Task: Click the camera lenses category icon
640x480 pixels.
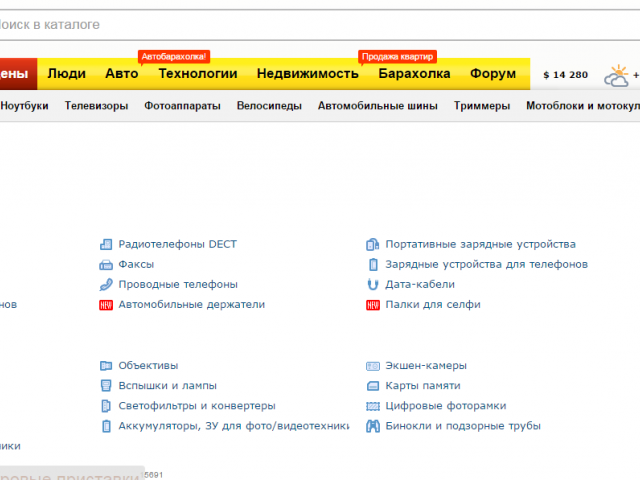Action: pyautogui.click(x=106, y=366)
